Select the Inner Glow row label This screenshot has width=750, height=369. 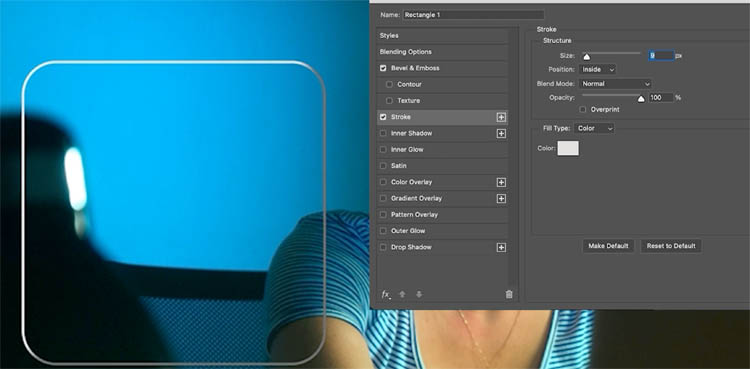(x=407, y=149)
